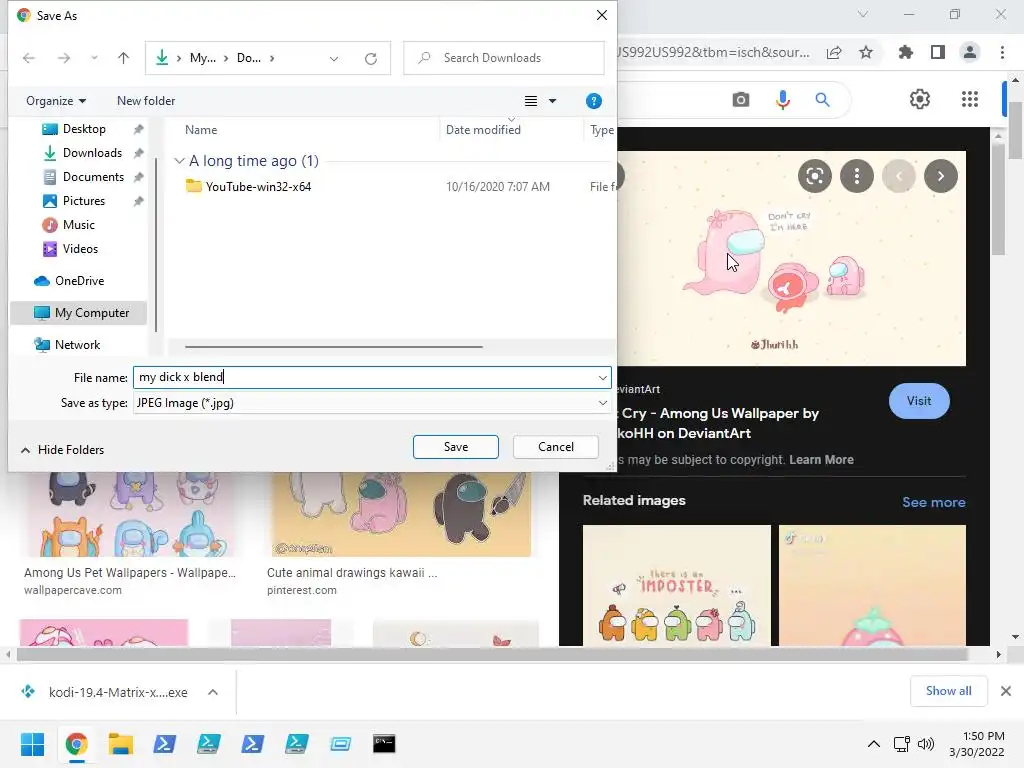Click the Google search magnifier icon
The image size is (1024, 768).
tap(822, 100)
